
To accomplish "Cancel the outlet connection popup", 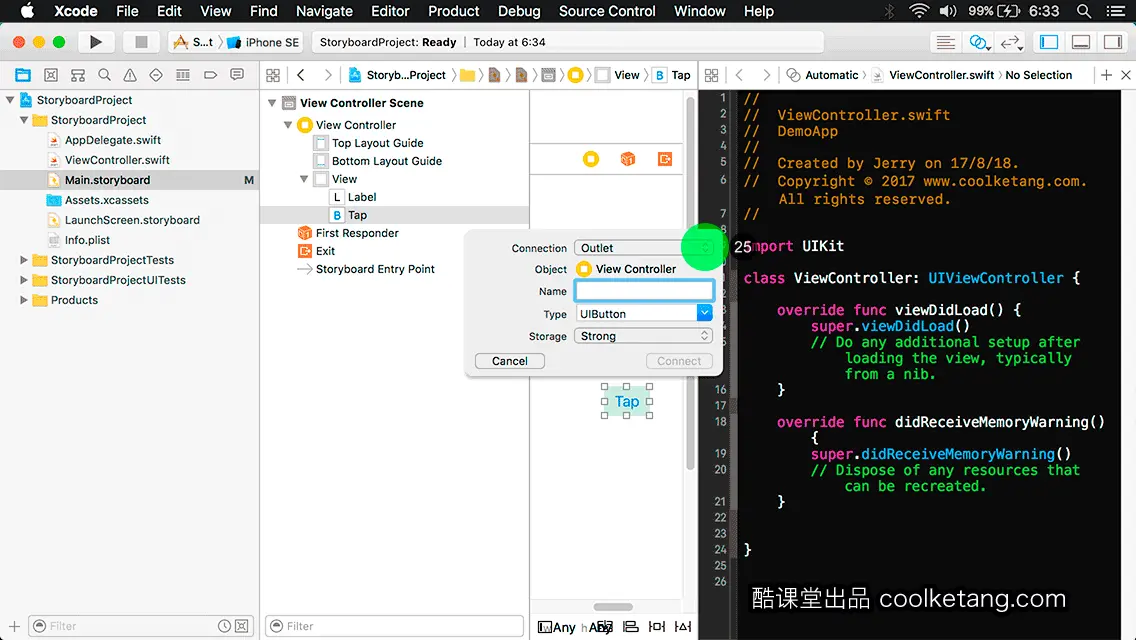I will tap(509, 361).
